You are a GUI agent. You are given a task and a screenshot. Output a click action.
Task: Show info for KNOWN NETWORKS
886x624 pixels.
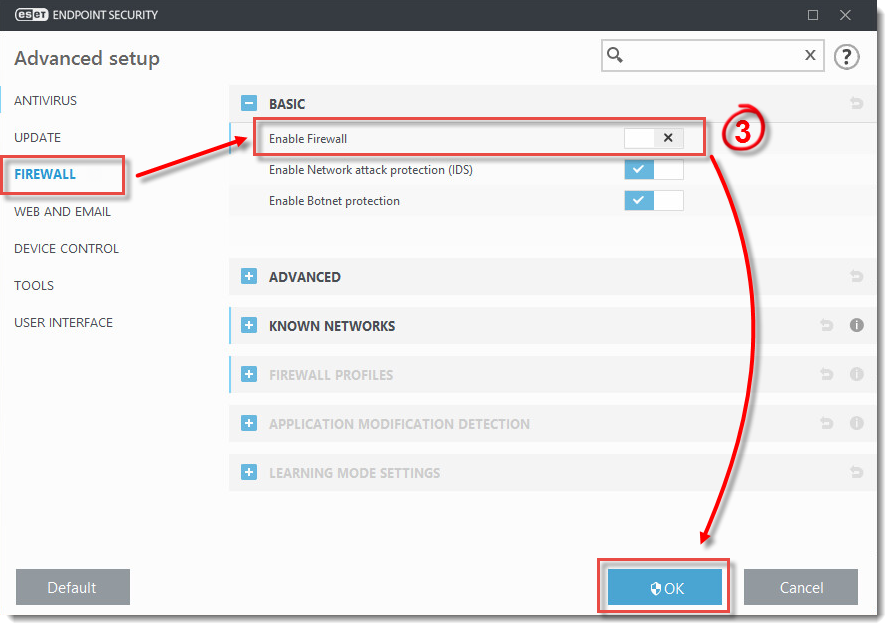pos(856,325)
